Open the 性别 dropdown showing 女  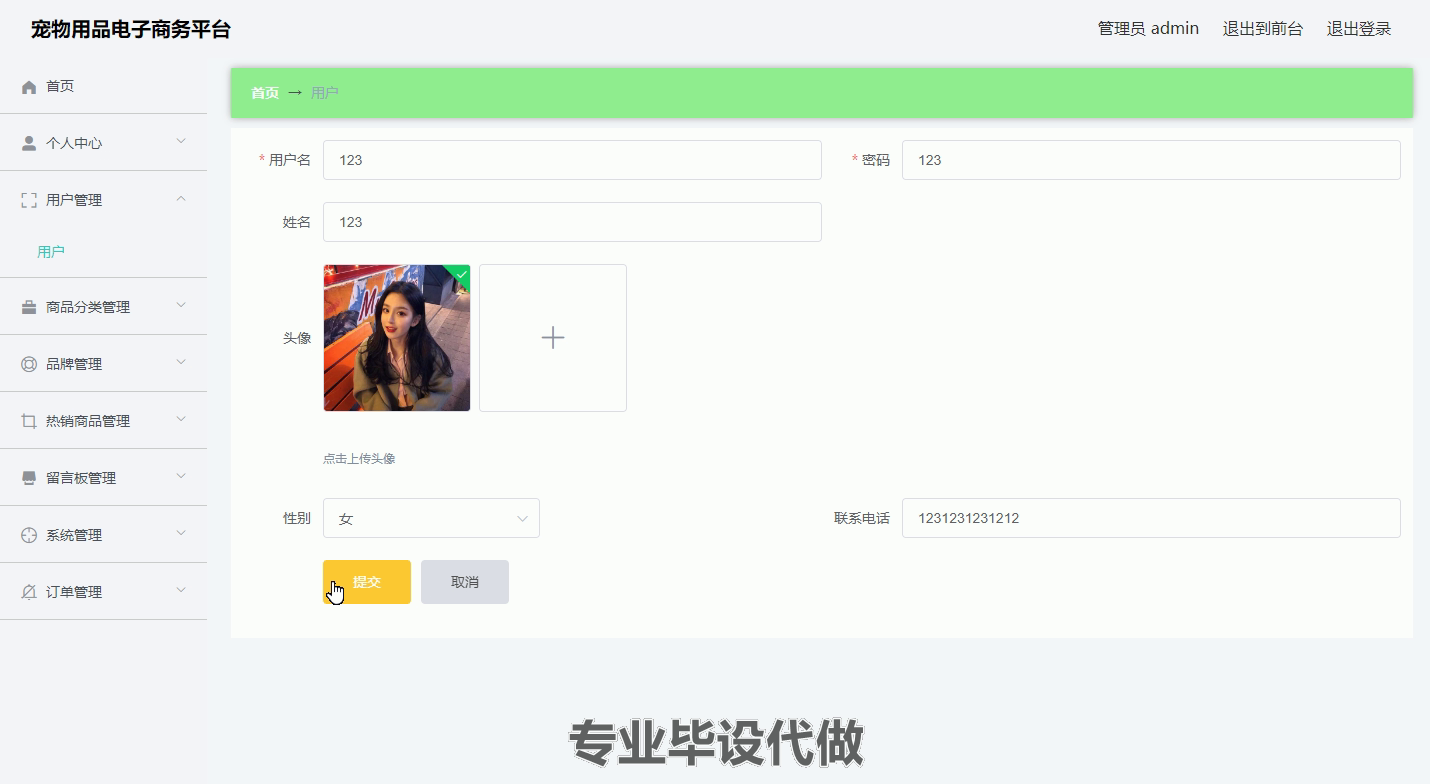[x=431, y=518]
